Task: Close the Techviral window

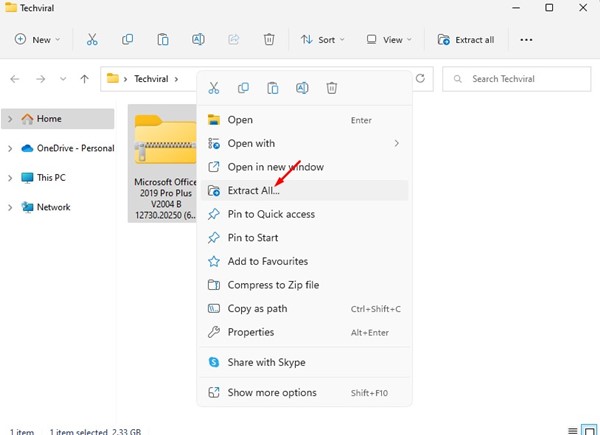Action: coord(583,8)
